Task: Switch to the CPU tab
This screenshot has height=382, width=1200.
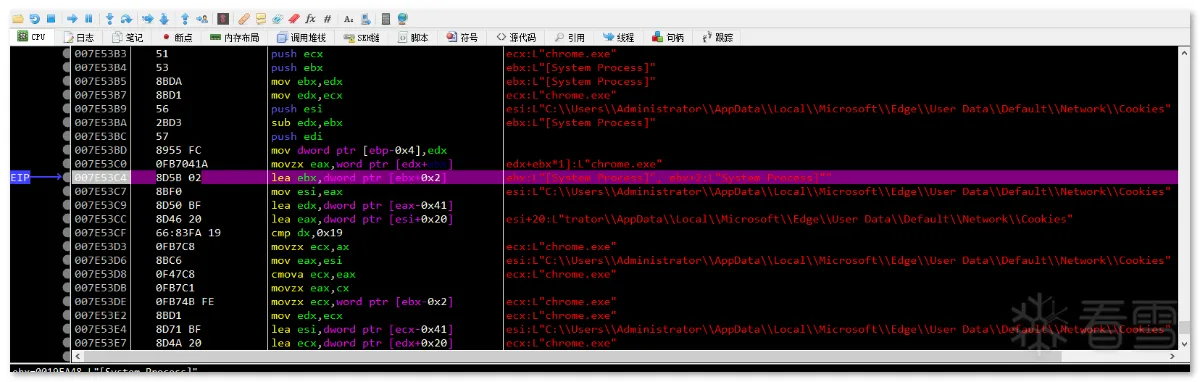Action: (32, 37)
